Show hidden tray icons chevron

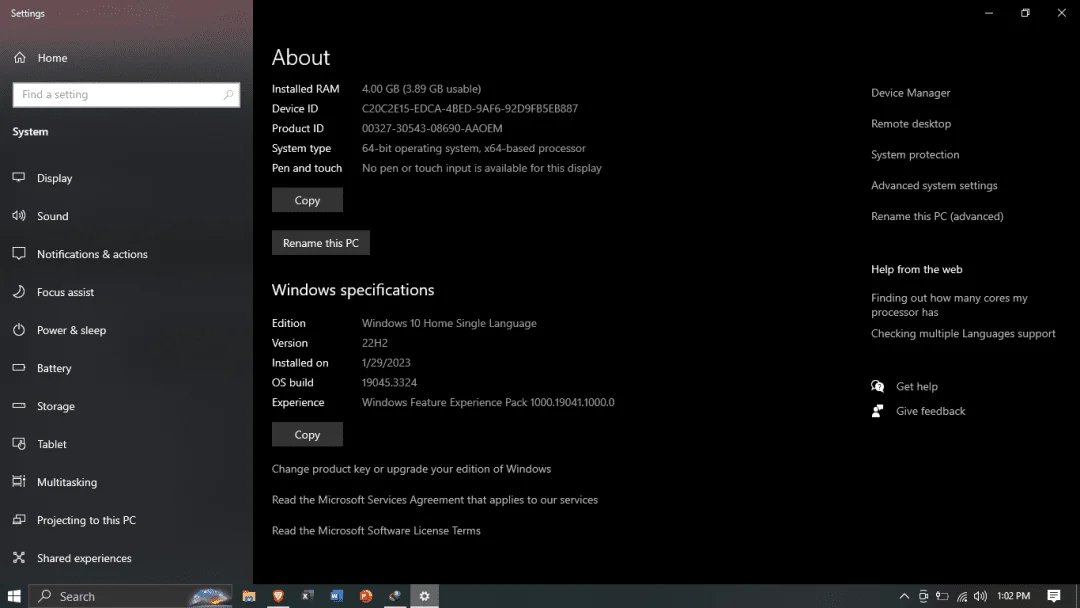coord(904,596)
